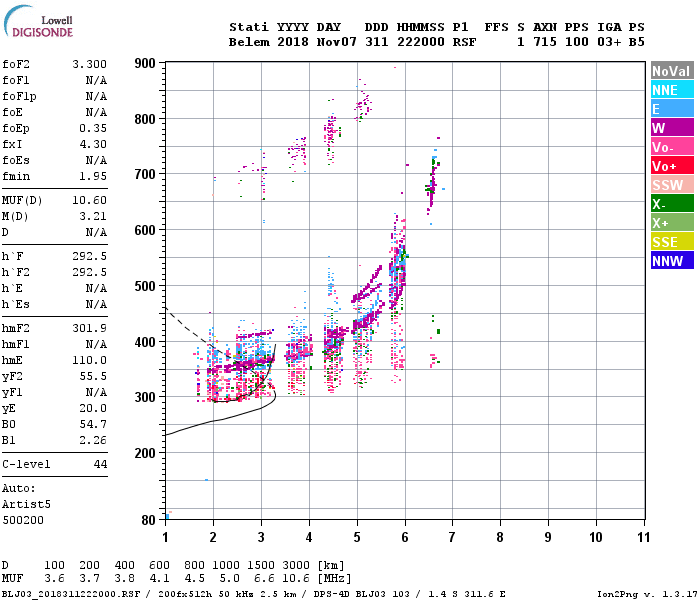Click the 5 MHz frequency axis label
Screen dimensions: 700x600
(357, 538)
